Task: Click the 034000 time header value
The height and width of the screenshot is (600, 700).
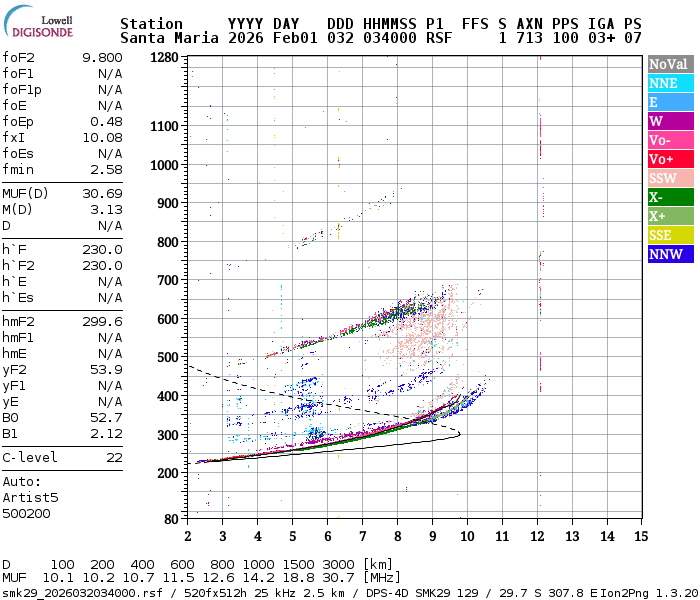Action: [x=390, y=38]
